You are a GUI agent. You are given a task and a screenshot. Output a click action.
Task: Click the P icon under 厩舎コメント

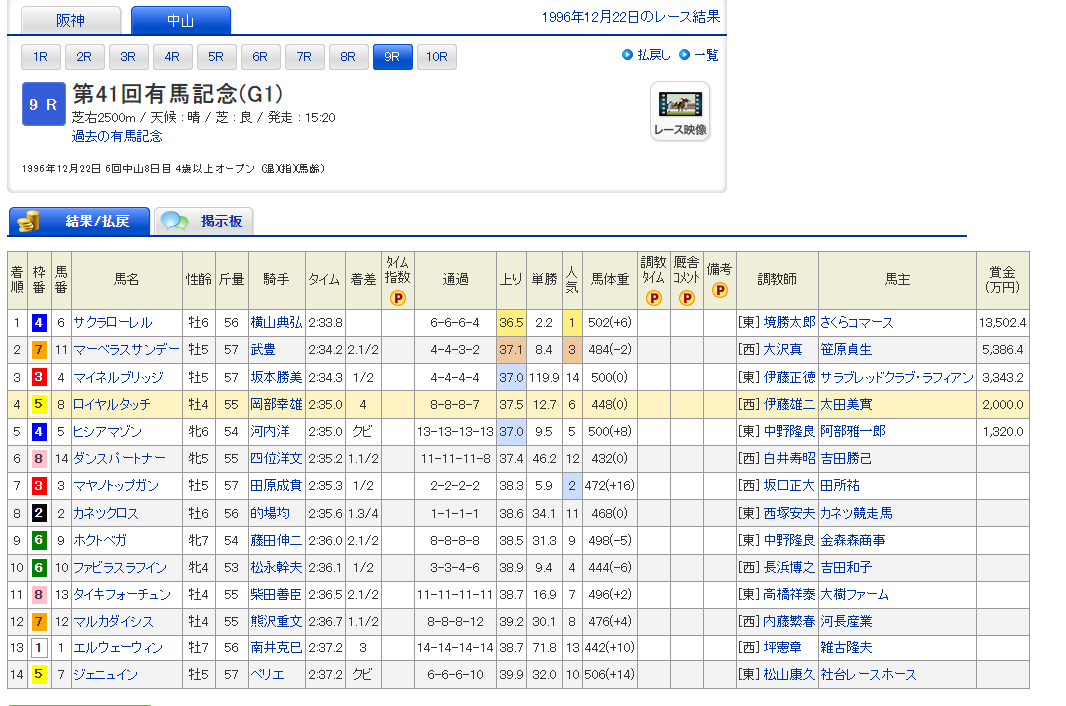(x=687, y=298)
